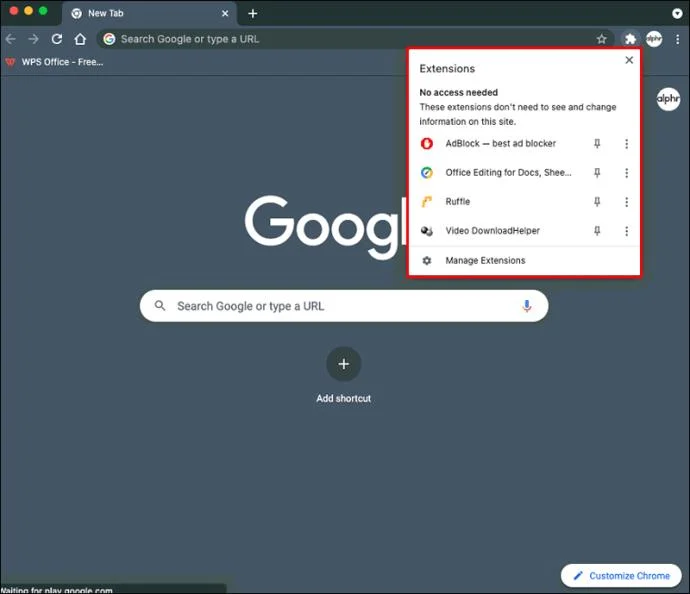This screenshot has height=594, width=690.
Task: Open a new tab with plus button
Action: [253, 14]
